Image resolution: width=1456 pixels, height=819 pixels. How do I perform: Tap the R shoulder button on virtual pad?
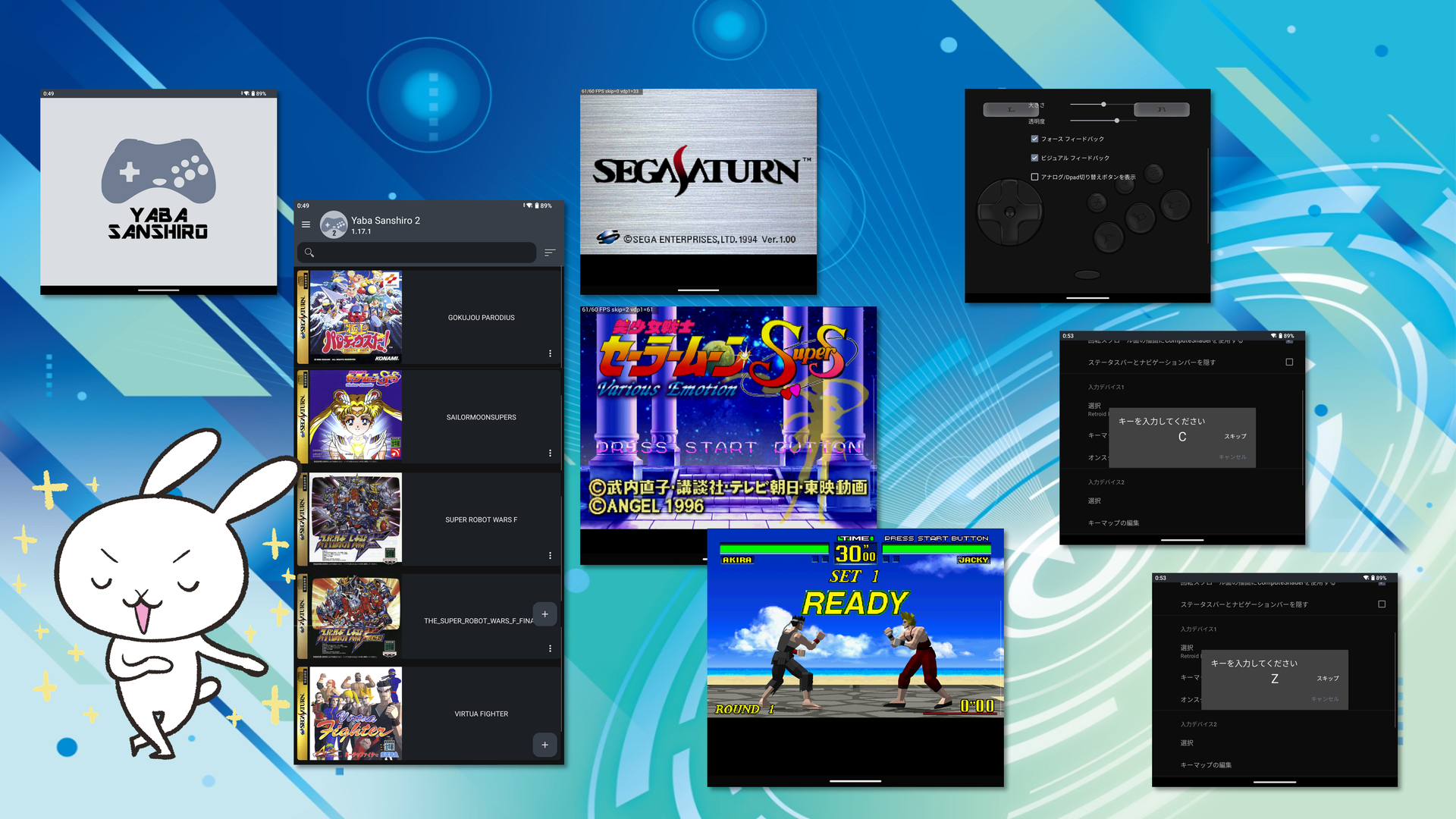click(1161, 109)
